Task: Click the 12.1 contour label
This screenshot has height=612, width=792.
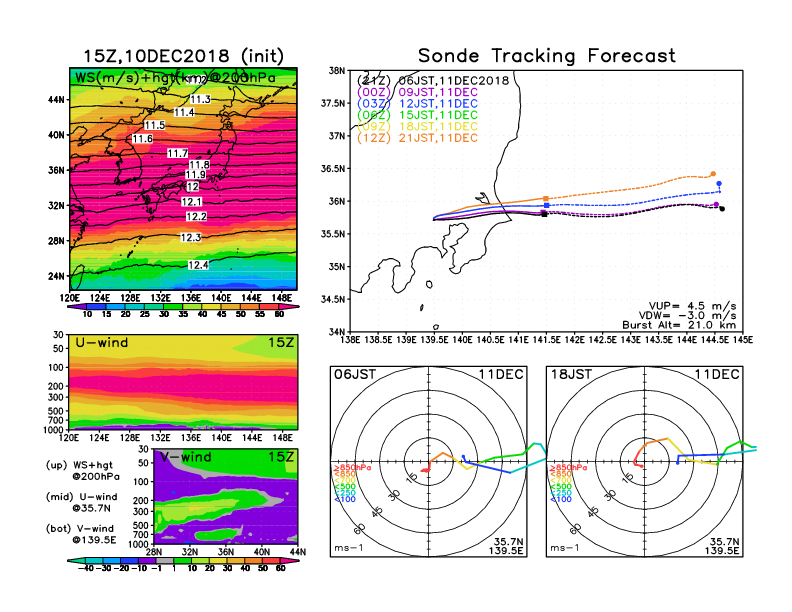Action: tap(191, 202)
